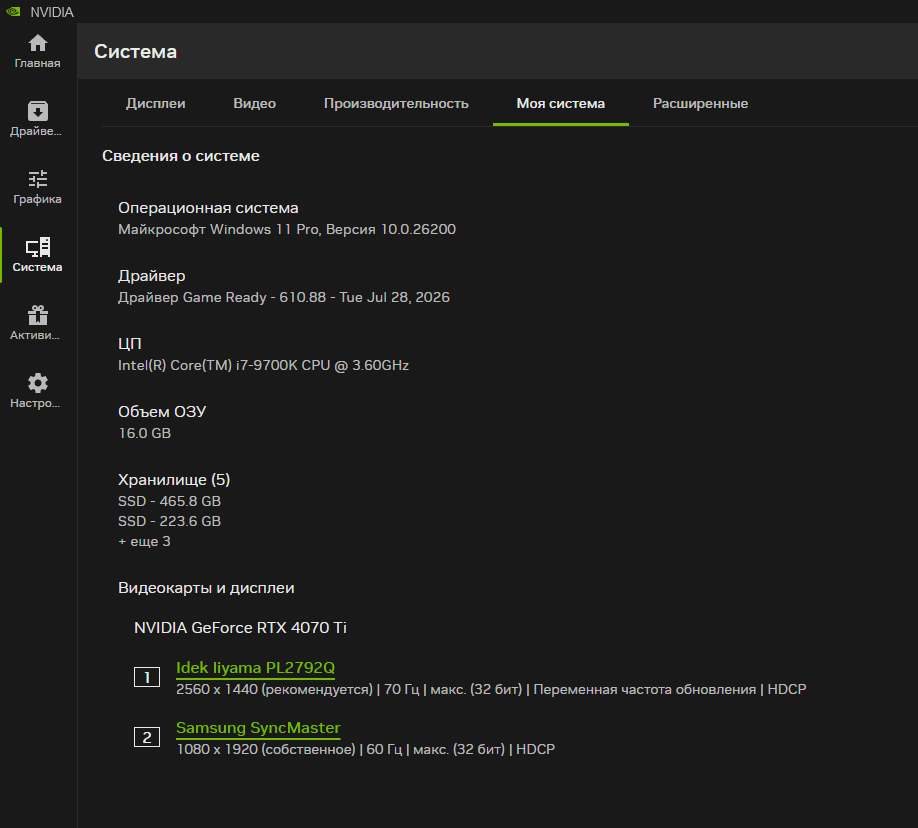Click the Операционная система label
The height and width of the screenshot is (828, 918).
(x=208, y=208)
